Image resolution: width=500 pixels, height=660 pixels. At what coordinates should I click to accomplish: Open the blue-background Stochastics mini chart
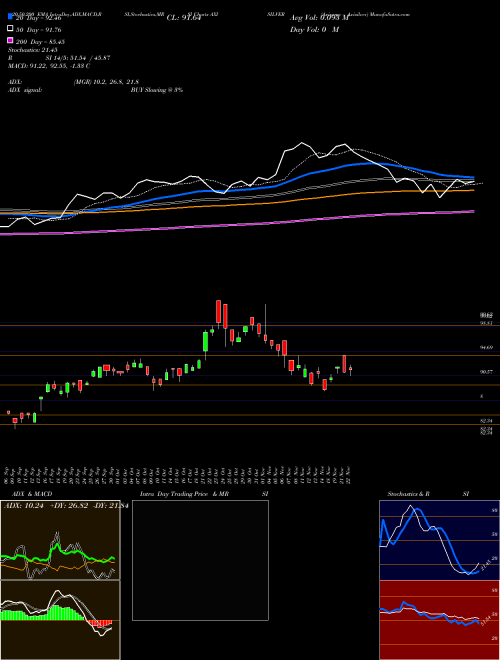click(x=439, y=540)
